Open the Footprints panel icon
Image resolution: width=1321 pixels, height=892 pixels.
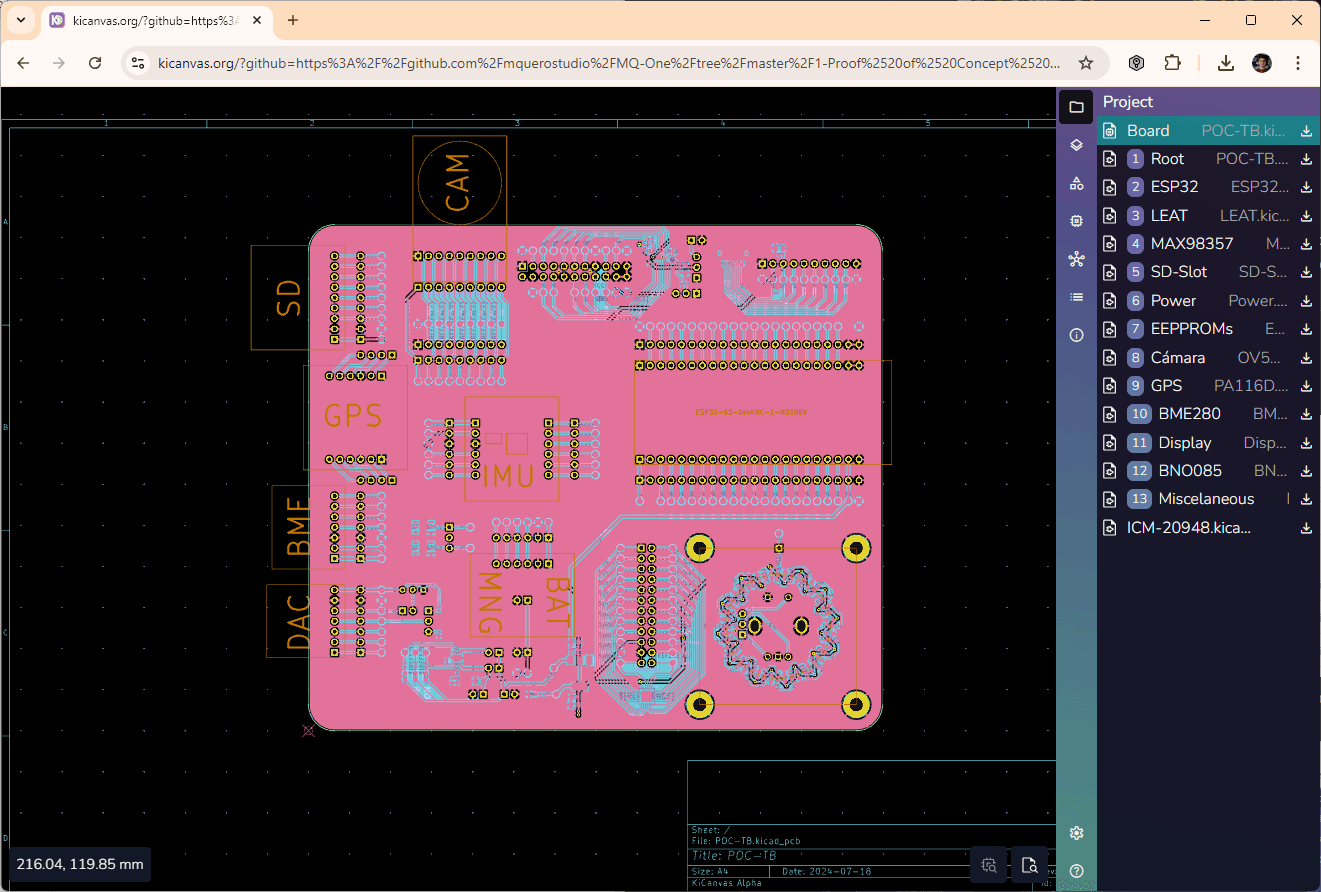(1076, 221)
